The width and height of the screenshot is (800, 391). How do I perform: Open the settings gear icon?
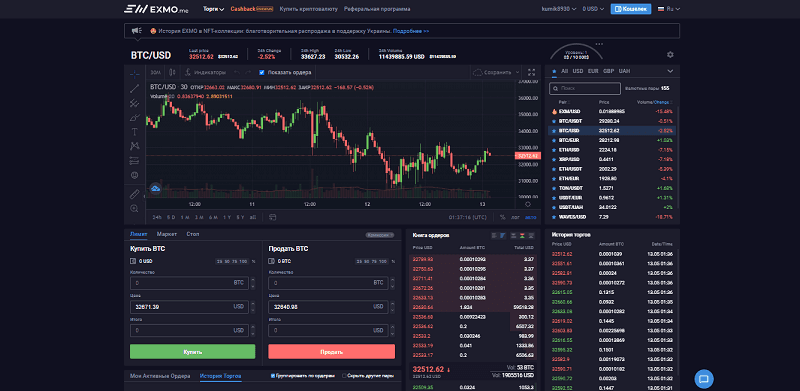tap(670, 55)
